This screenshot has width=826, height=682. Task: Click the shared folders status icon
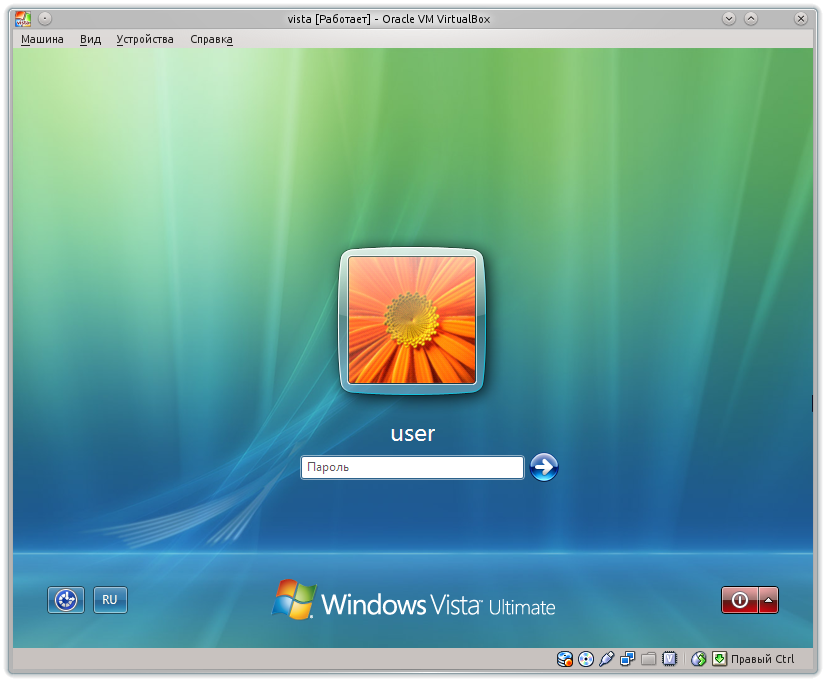coord(648,658)
